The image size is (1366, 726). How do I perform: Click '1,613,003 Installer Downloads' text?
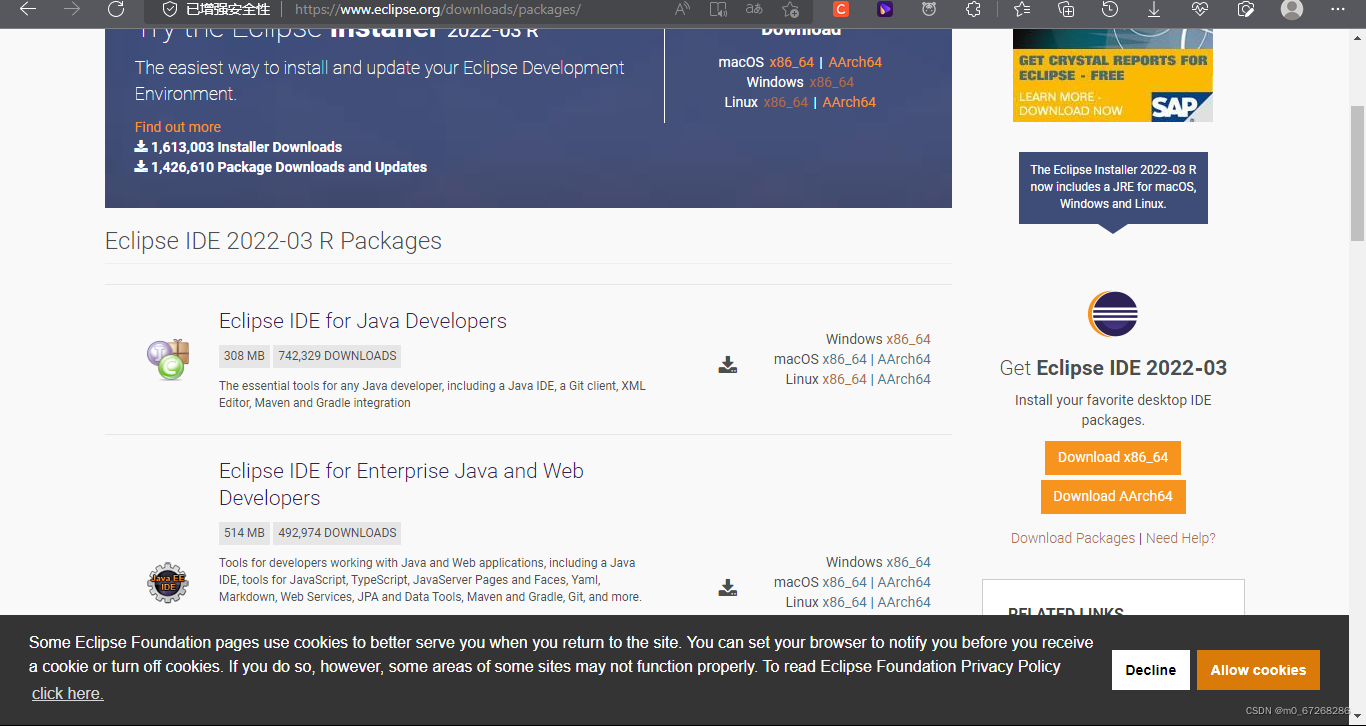pyautogui.click(x=247, y=147)
